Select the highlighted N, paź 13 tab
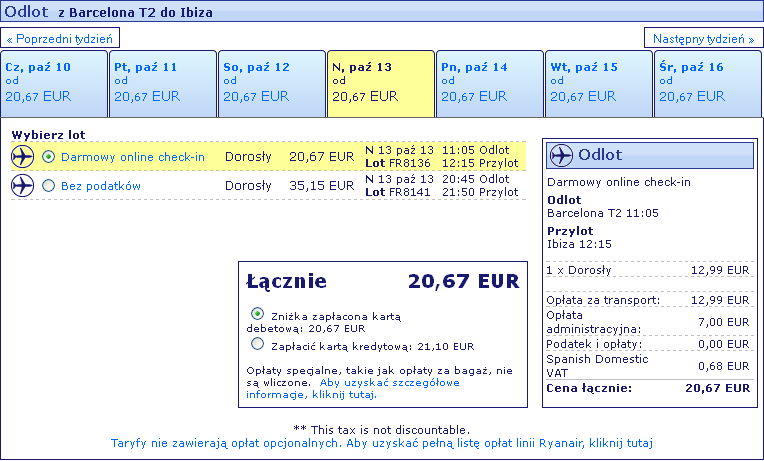 click(x=381, y=84)
